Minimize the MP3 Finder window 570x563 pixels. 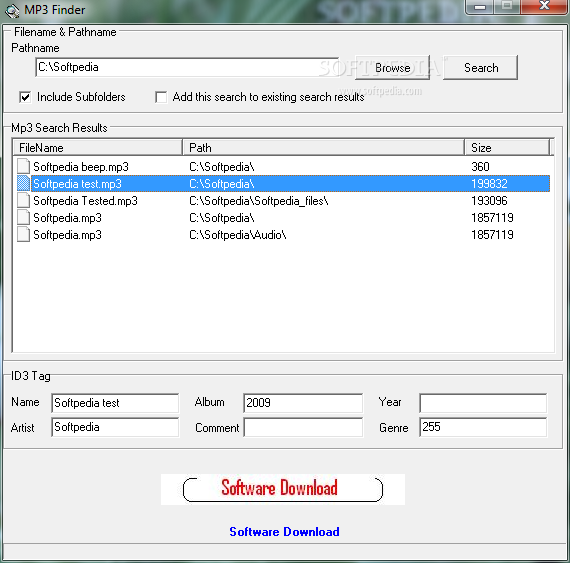480,7
